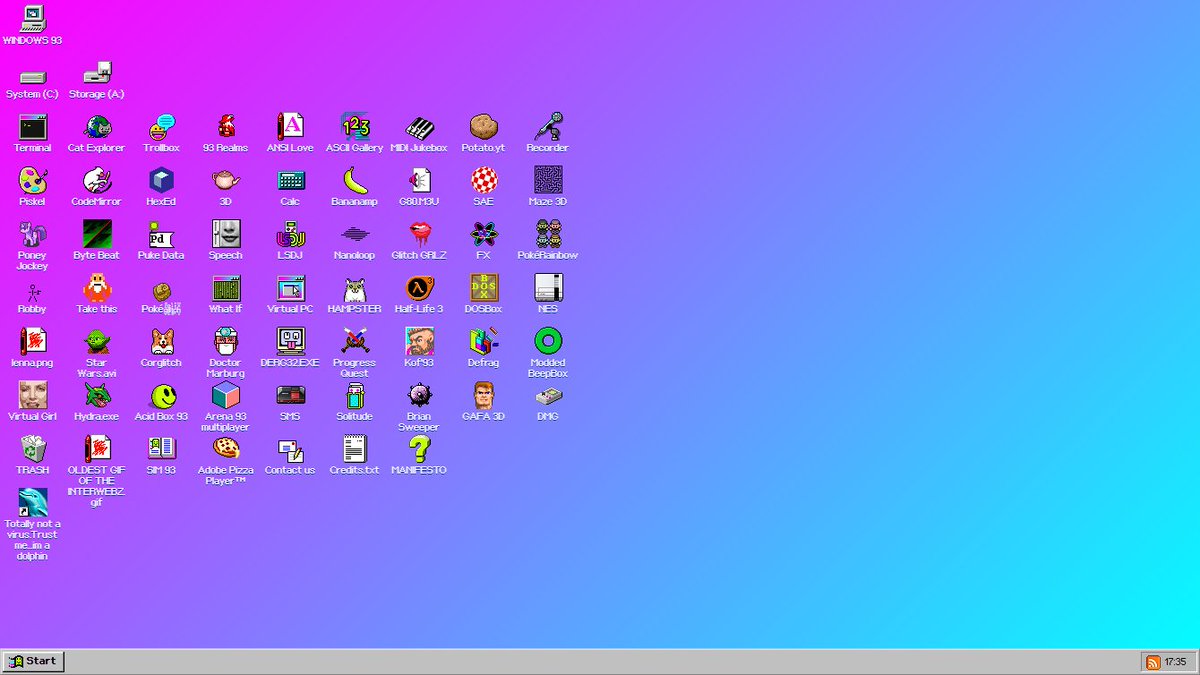Open the lenna.png file

click(x=33, y=341)
